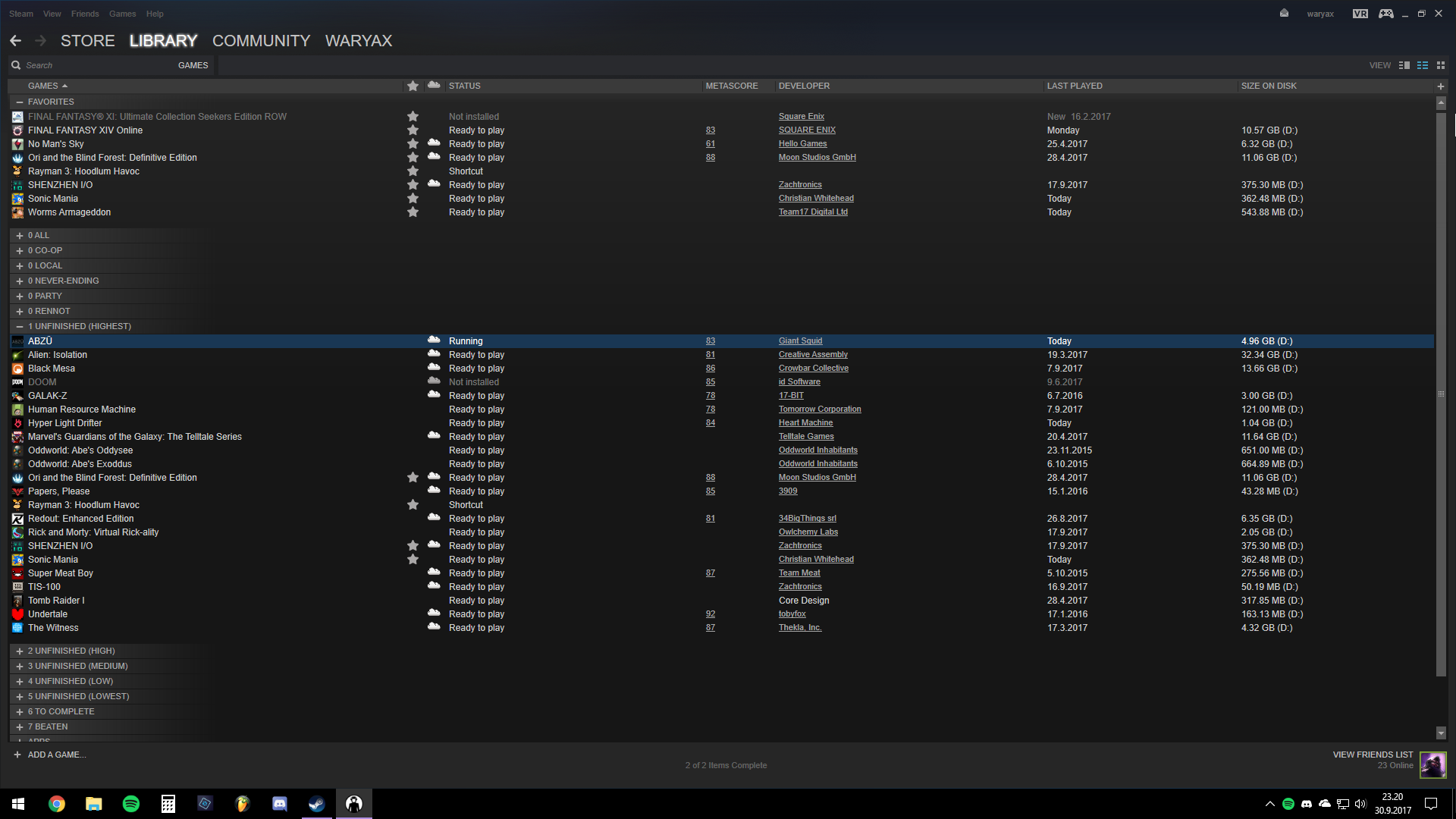Click the library search field
Screen dimensions: 1456x819
pos(91,65)
